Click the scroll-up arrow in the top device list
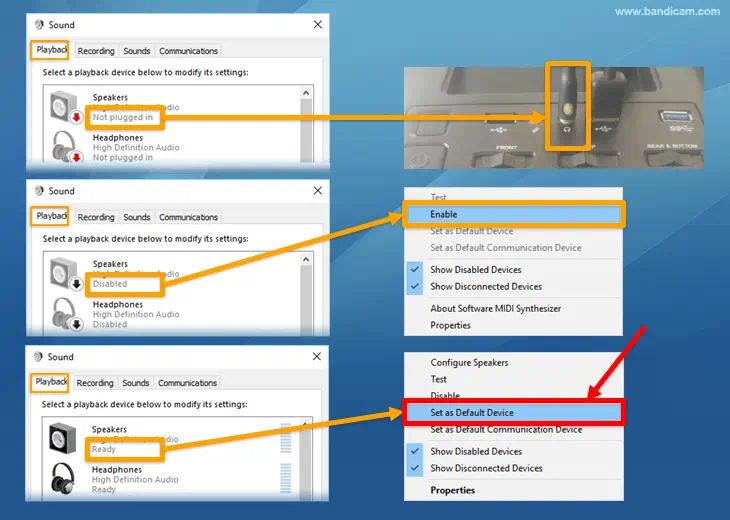 pyautogui.click(x=307, y=93)
